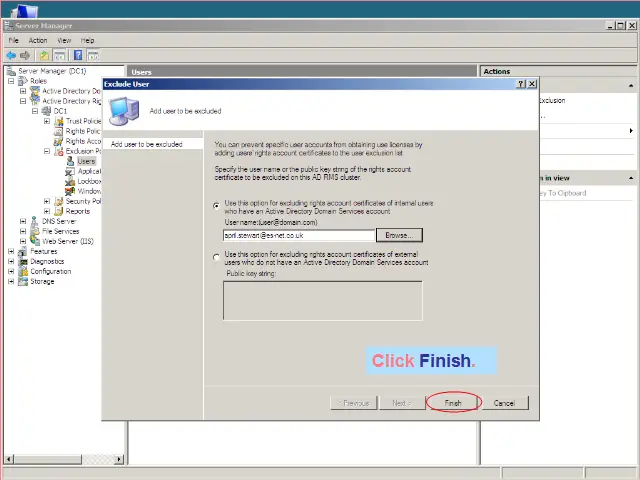
Task: Expand the Storage node
Action: point(11,281)
